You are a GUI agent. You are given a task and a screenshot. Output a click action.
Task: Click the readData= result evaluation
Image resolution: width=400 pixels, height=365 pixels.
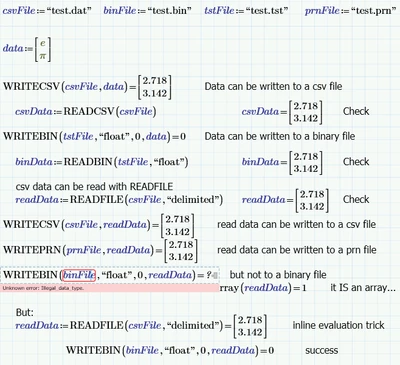point(285,200)
